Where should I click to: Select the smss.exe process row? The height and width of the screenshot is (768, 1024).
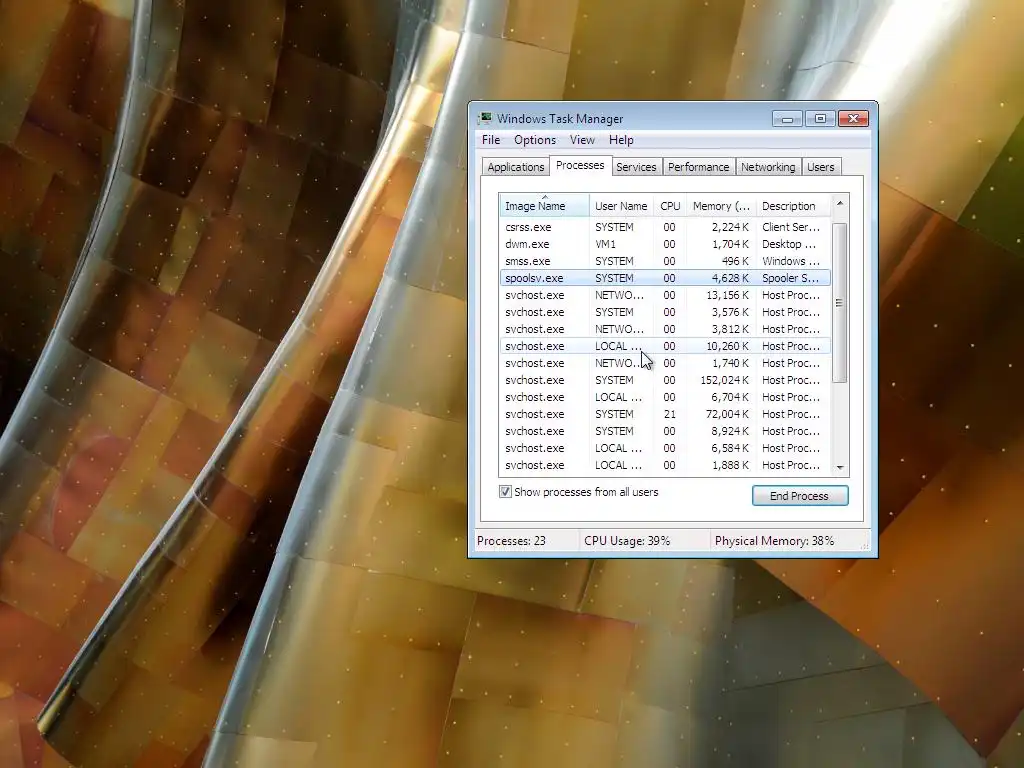tap(665, 261)
